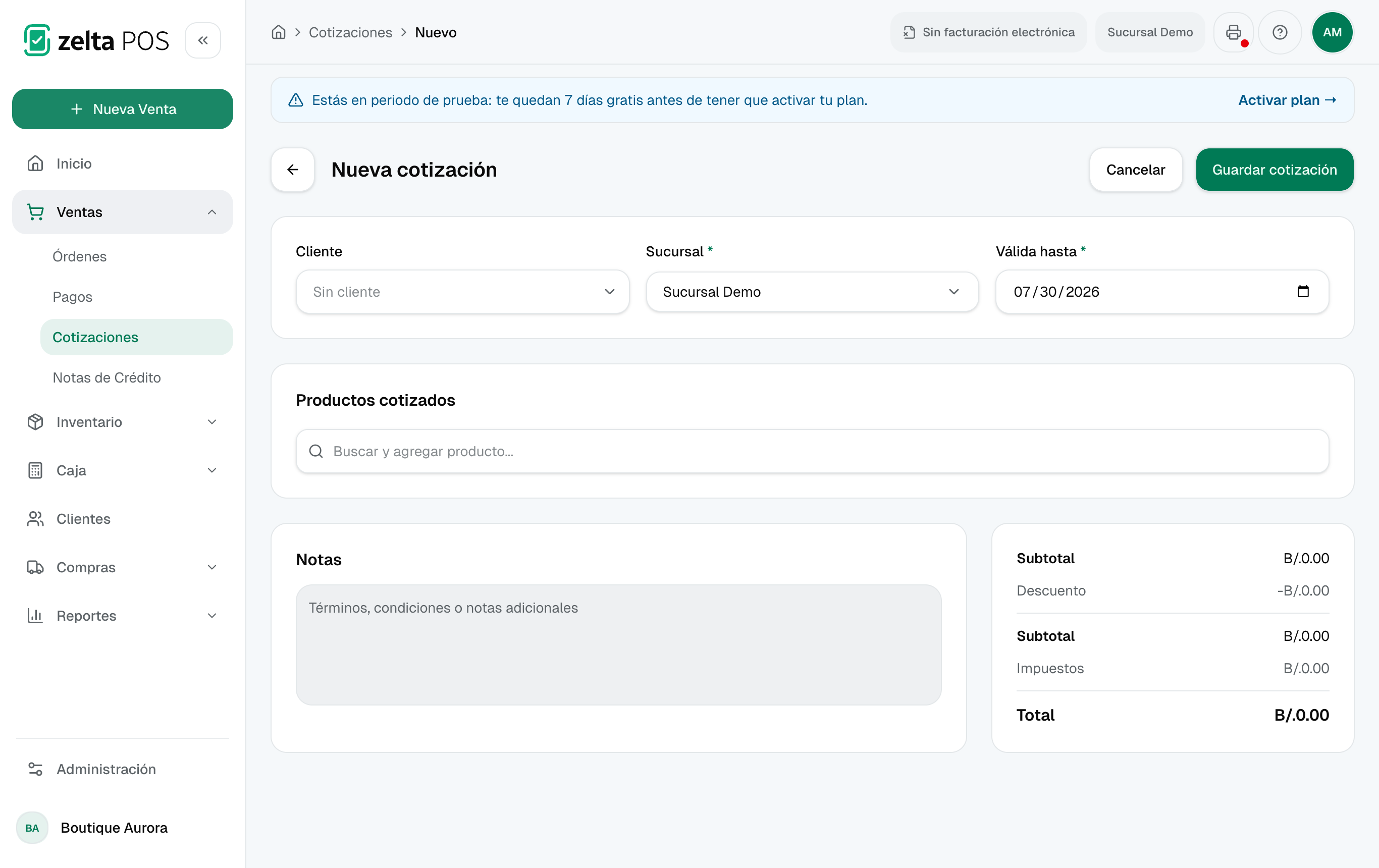Click the Boutique Aurora business name
Screen dimensions: 1379x868
(114, 828)
